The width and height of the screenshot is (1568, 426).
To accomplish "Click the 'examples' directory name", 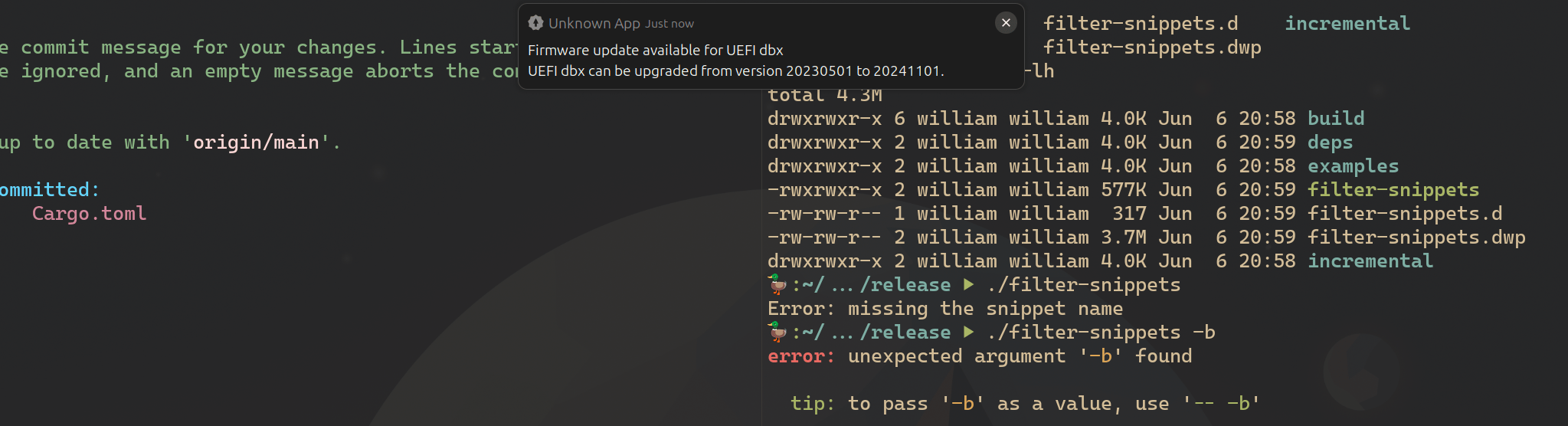I will pyautogui.click(x=1353, y=166).
